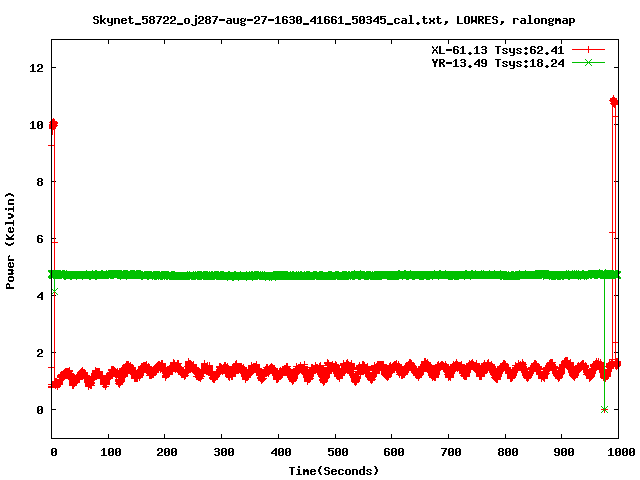Click the green YR trace near 500 seconds
Image resolution: width=640 pixels, height=480 pixels.
coord(335,275)
